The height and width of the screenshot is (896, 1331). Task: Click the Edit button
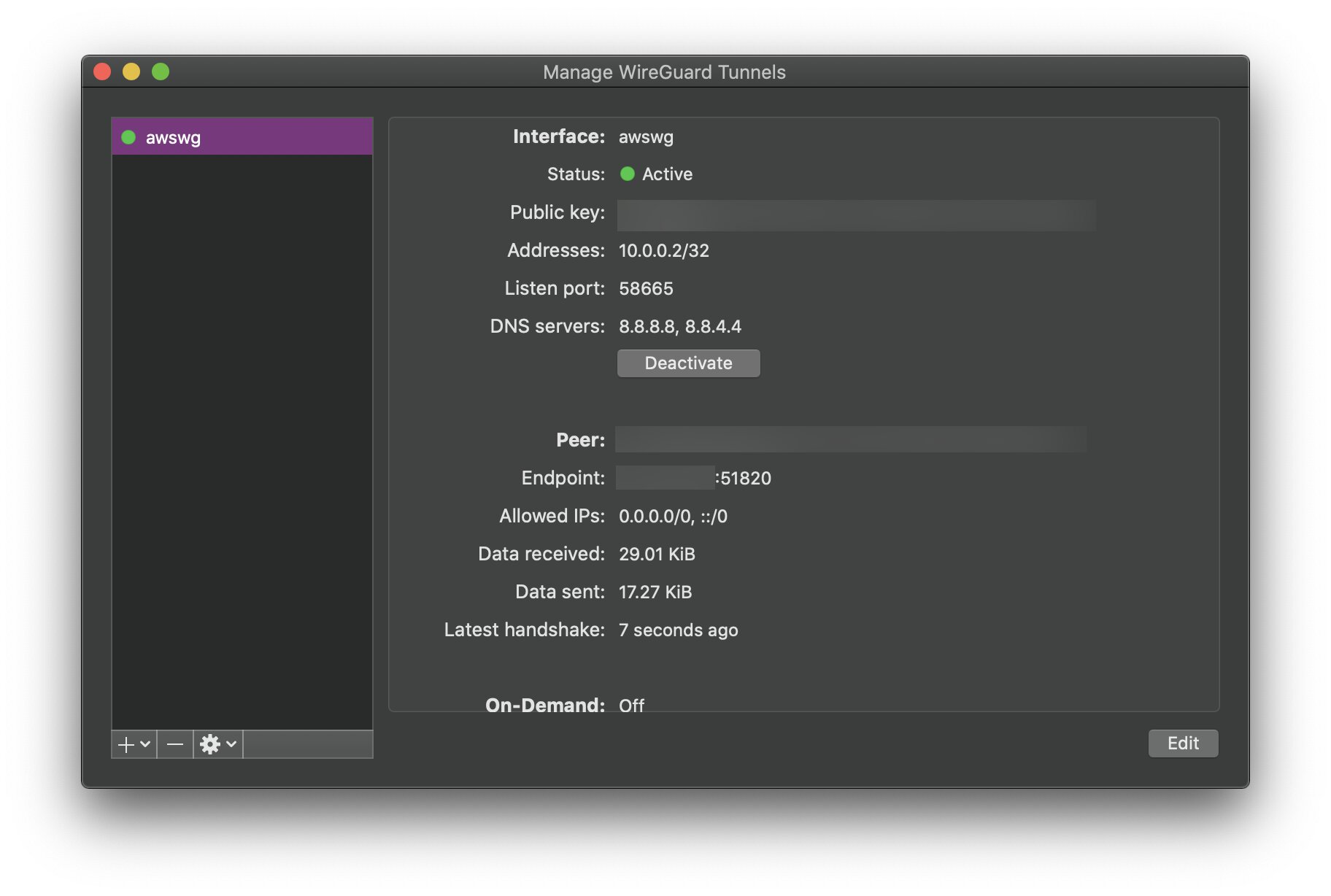click(x=1183, y=744)
